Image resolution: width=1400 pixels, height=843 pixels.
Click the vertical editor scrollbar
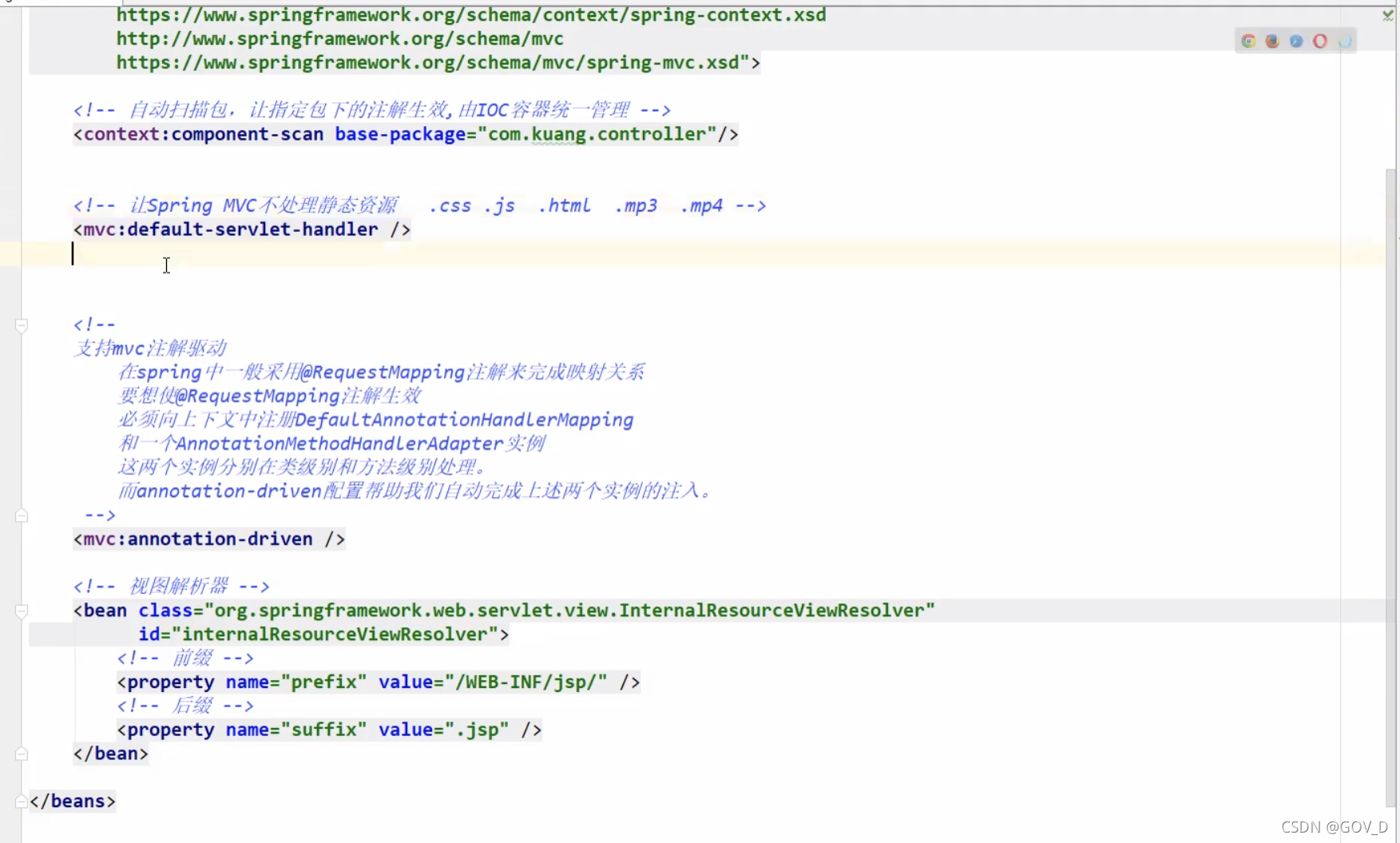[x=1390, y=487]
